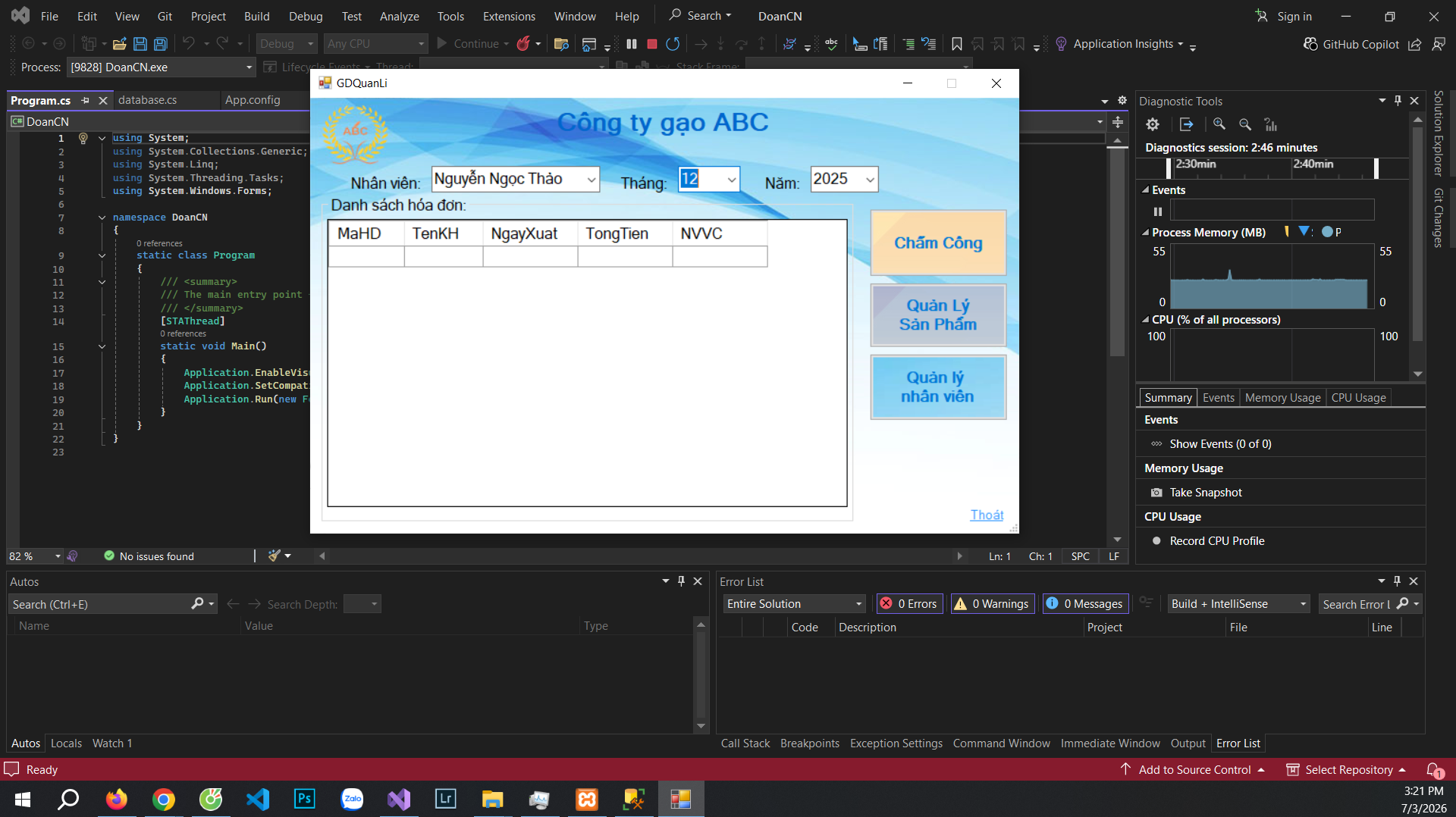The height and width of the screenshot is (817, 1456).
Task: Toggle the 0 Errors filter
Action: coord(908,604)
